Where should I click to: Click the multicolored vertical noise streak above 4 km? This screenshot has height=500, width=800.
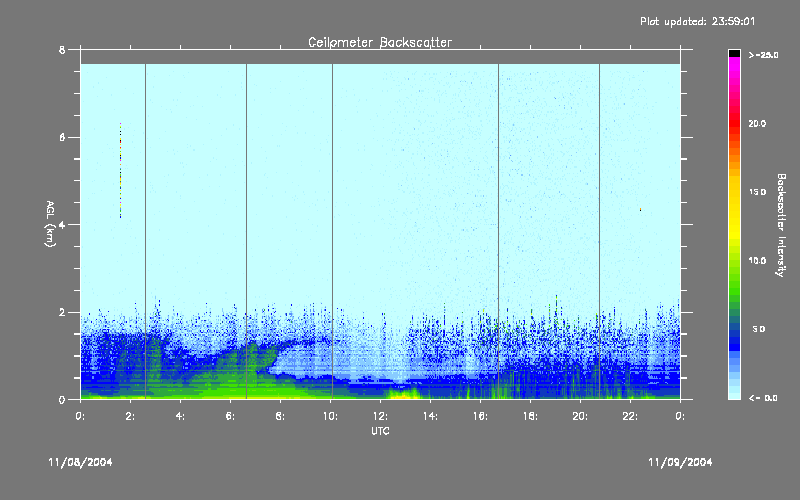pos(120,170)
